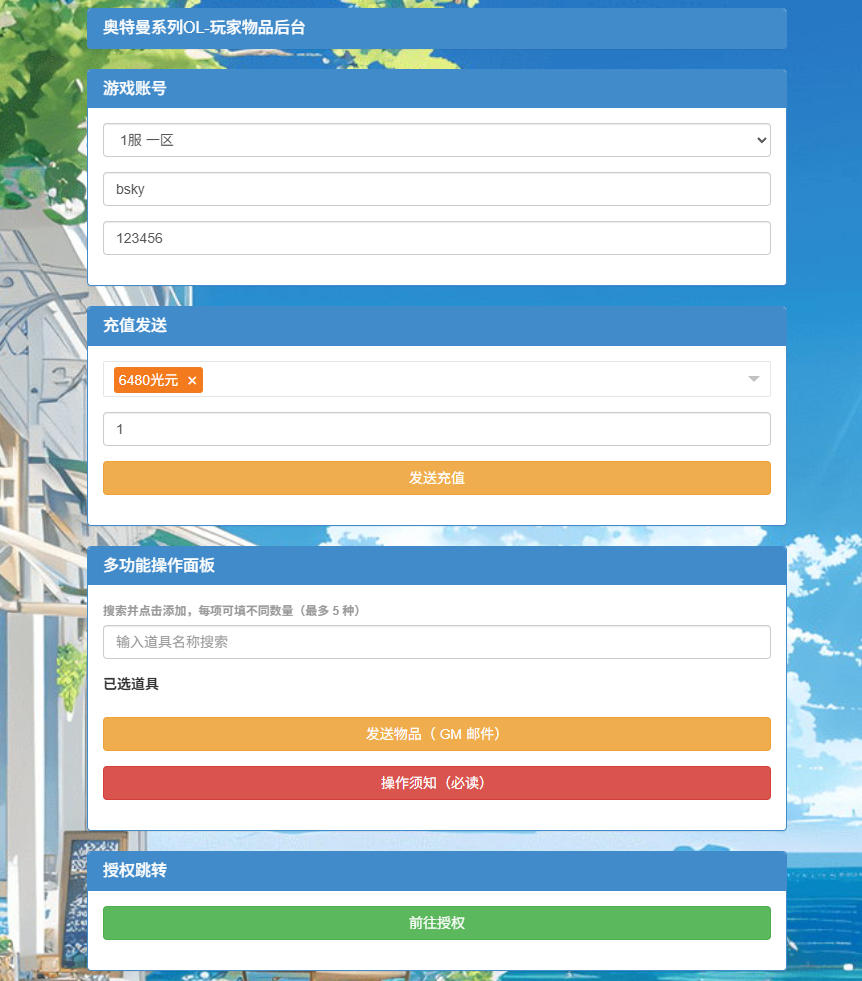Open the server dropdown showing 1服 一区
Image resolution: width=862 pixels, height=981 pixels.
437,140
